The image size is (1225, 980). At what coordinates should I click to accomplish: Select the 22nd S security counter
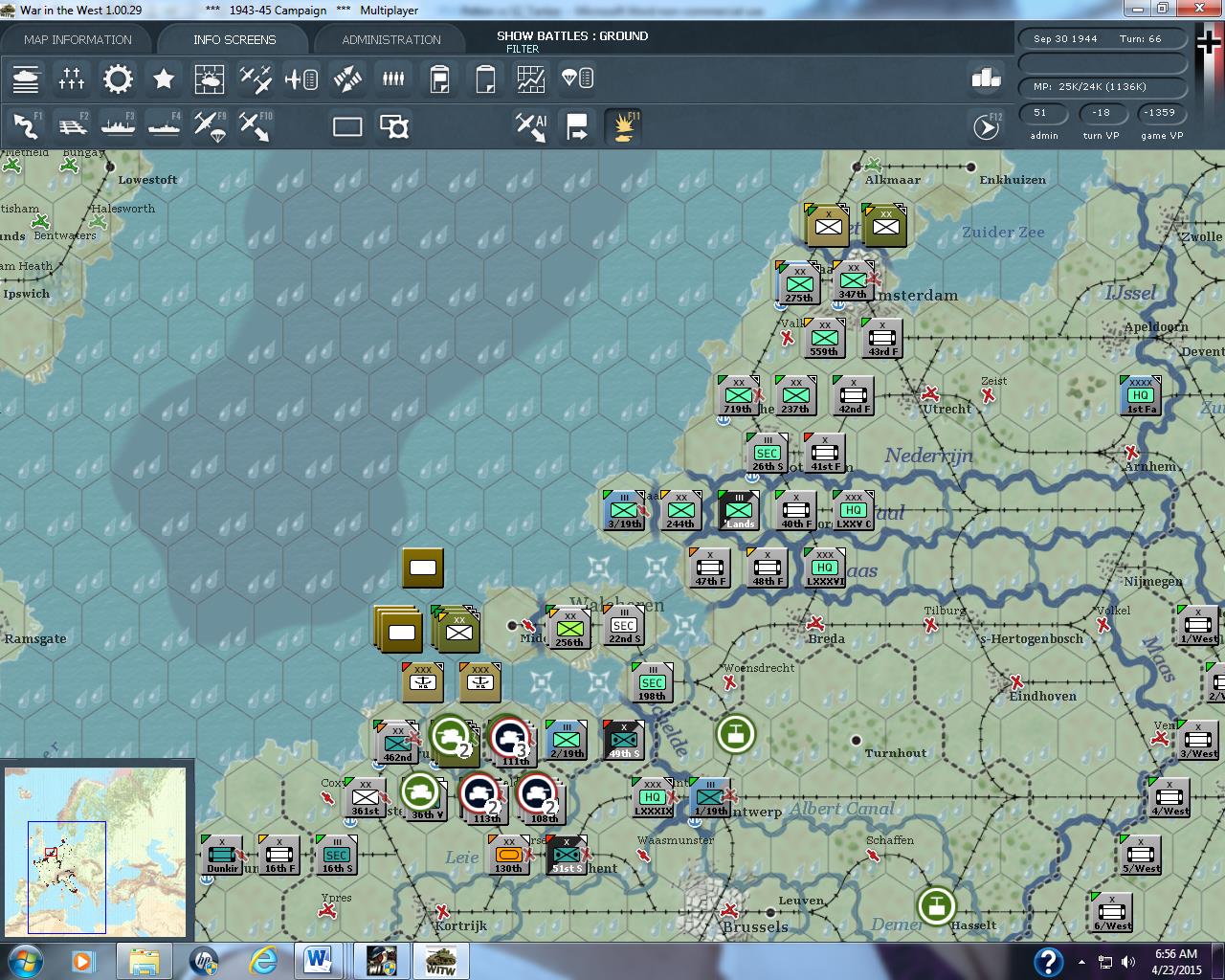(x=623, y=625)
